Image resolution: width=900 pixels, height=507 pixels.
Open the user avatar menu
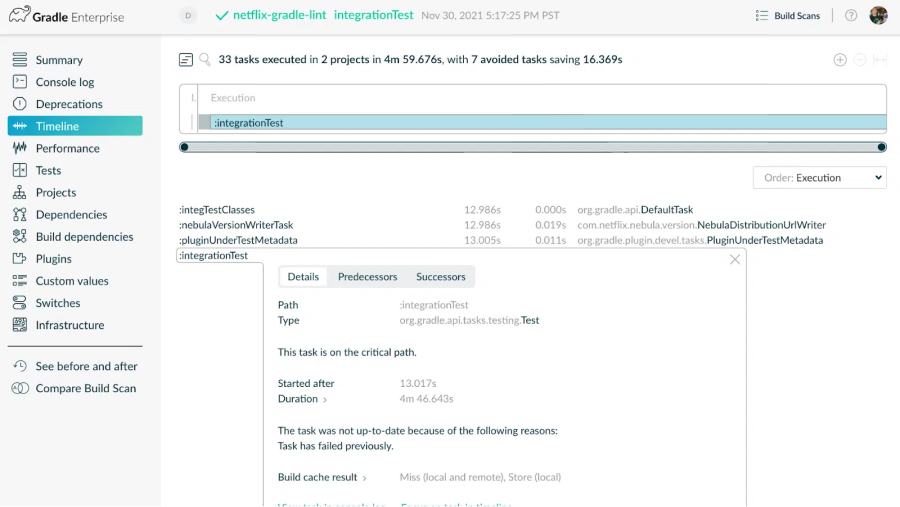click(x=878, y=15)
